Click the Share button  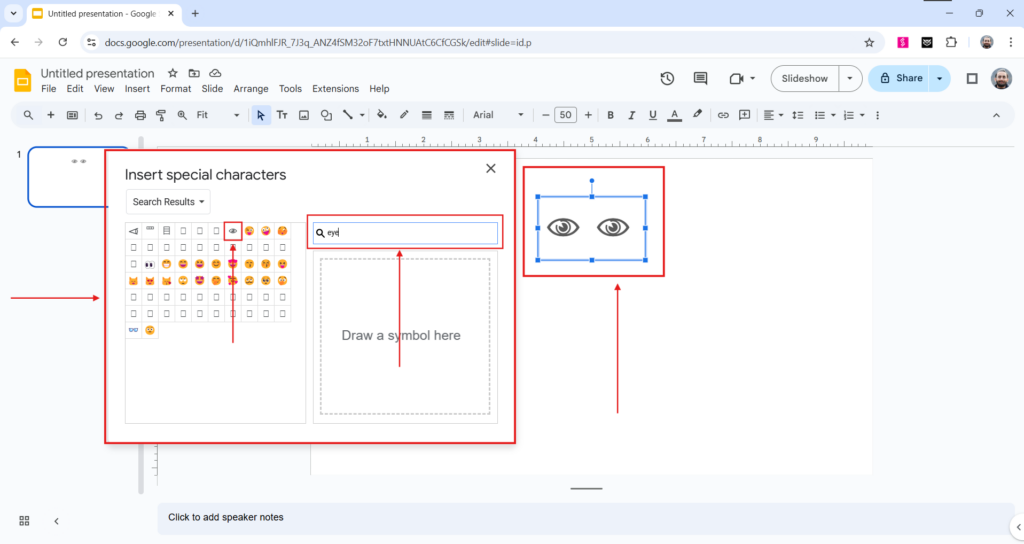coord(900,78)
